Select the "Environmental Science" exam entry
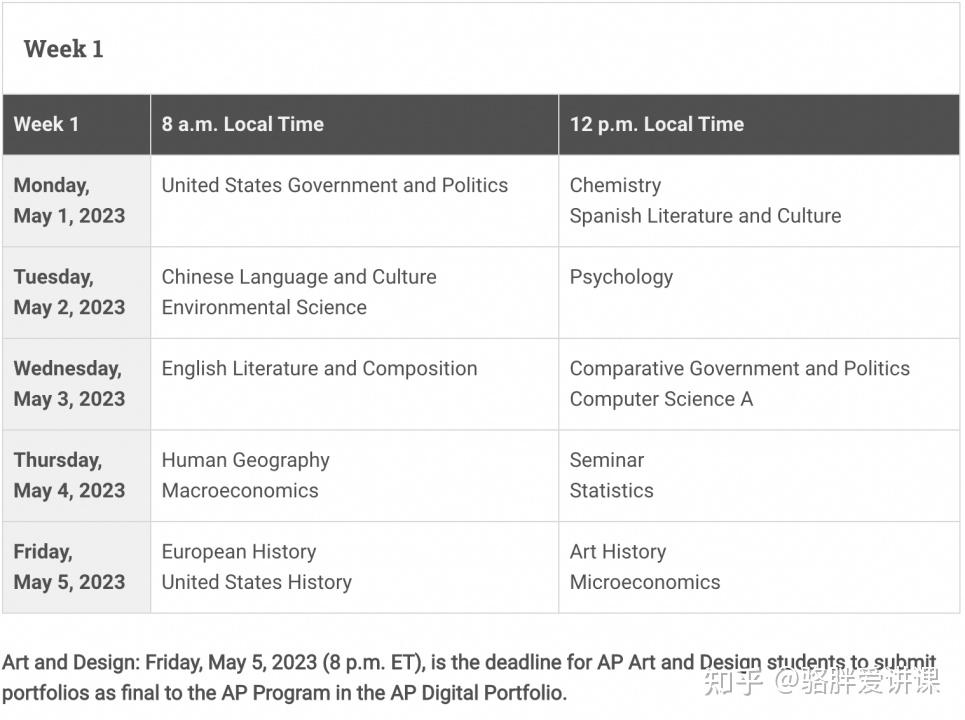 coord(264,307)
